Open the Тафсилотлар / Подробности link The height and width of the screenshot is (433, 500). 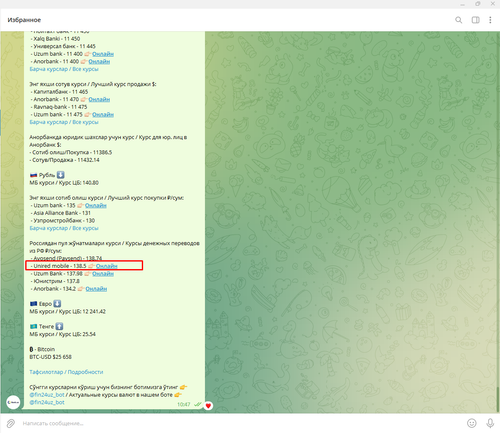[x=66, y=372]
